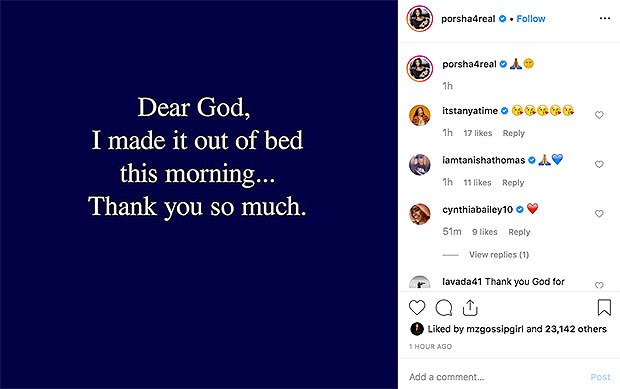This screenshot has height=389, width=620.
Task: Open the three-dot more options menu
Action: [605, 19]
